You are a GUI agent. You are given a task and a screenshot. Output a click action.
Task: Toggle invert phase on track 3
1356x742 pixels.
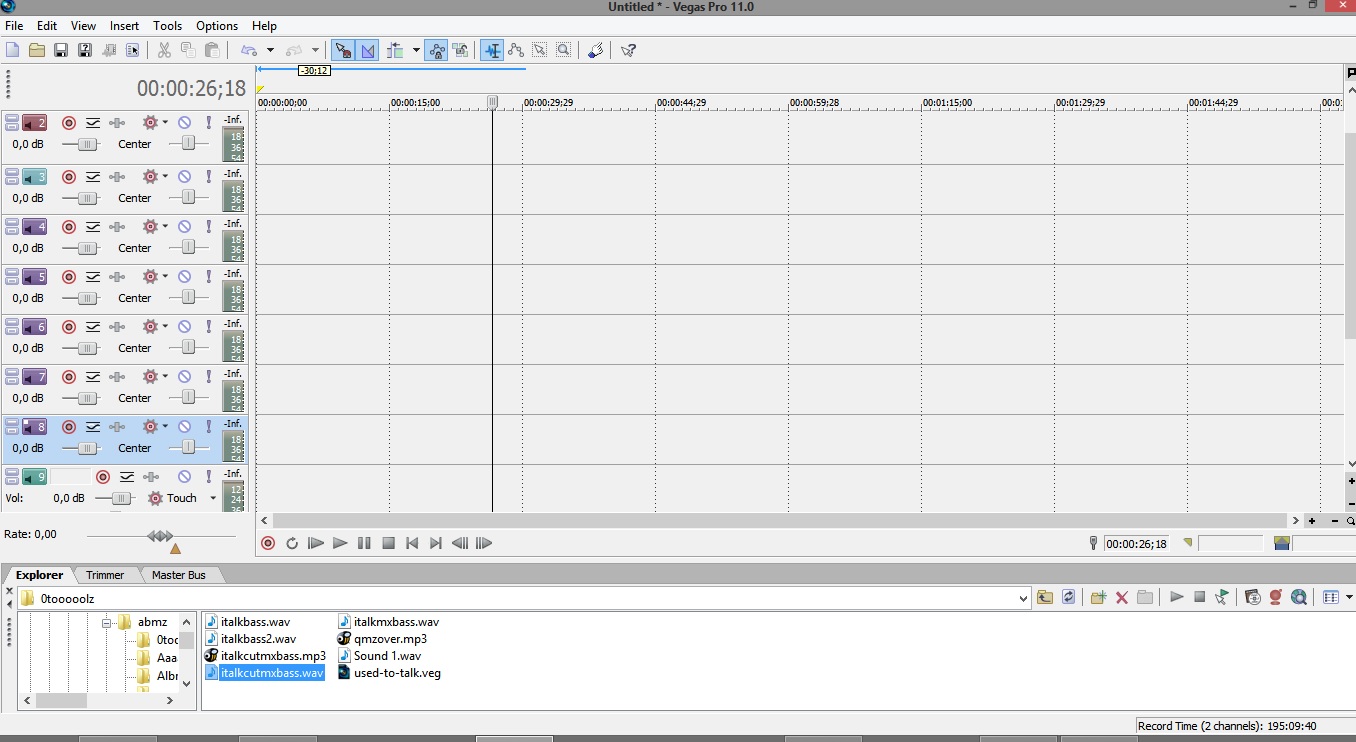click(x=93, y=176)
